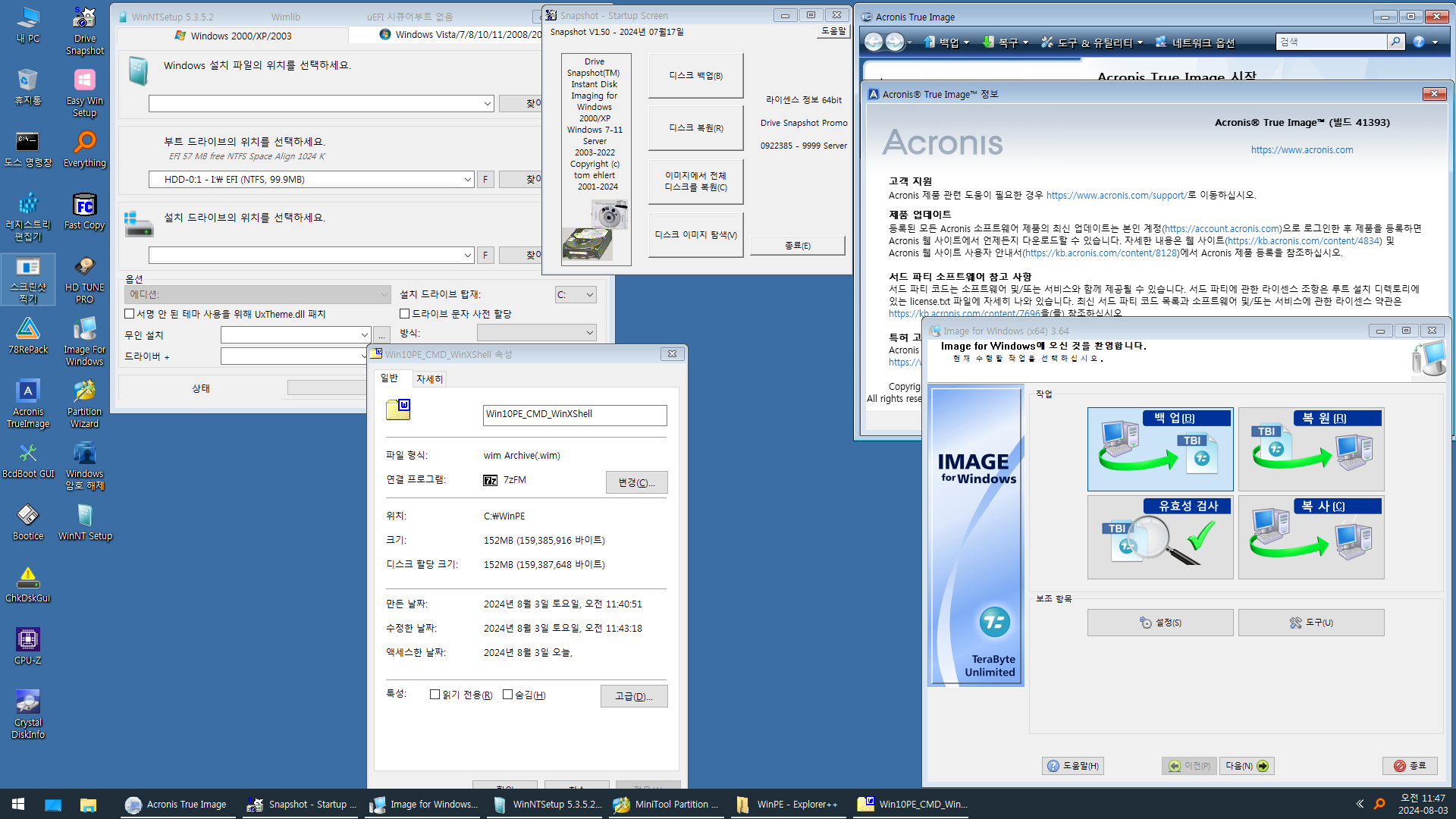Open Partition Wizard desktop icon
Viewport: 1456px width, 819px height.
point(85,403)
